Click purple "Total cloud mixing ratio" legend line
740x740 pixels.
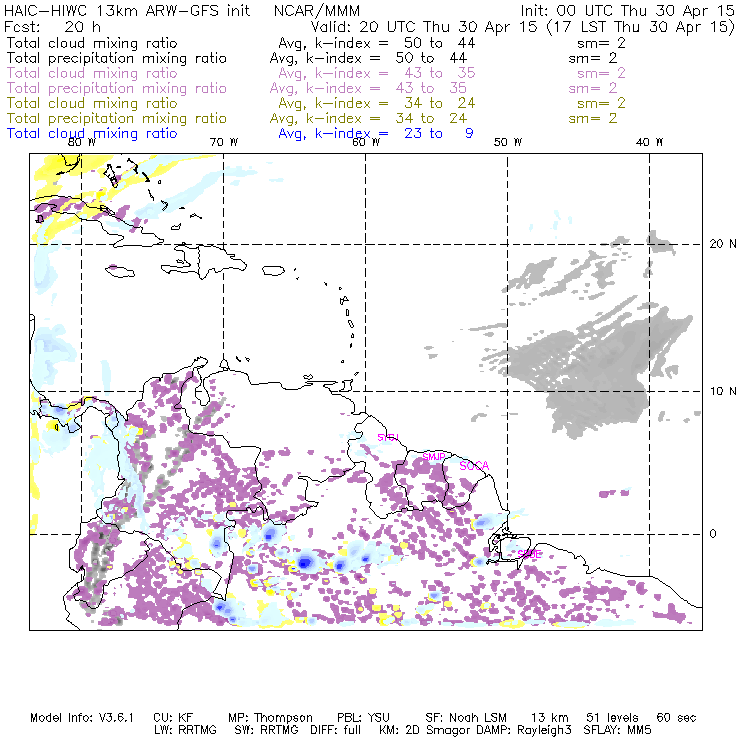[x=92, y=73]
